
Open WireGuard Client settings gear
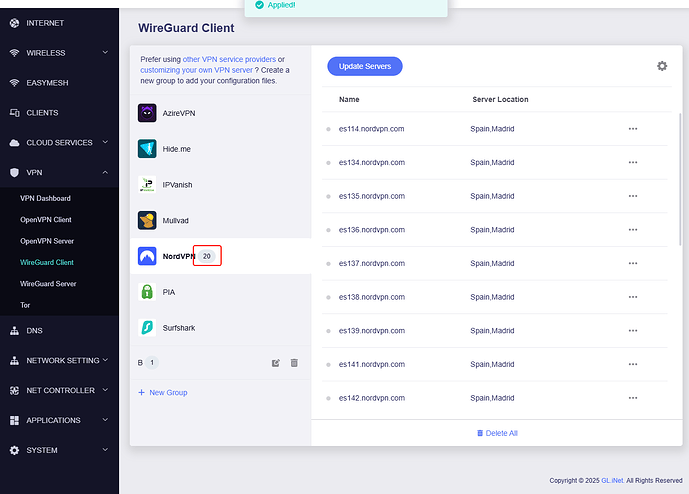(x=661, y=66)
